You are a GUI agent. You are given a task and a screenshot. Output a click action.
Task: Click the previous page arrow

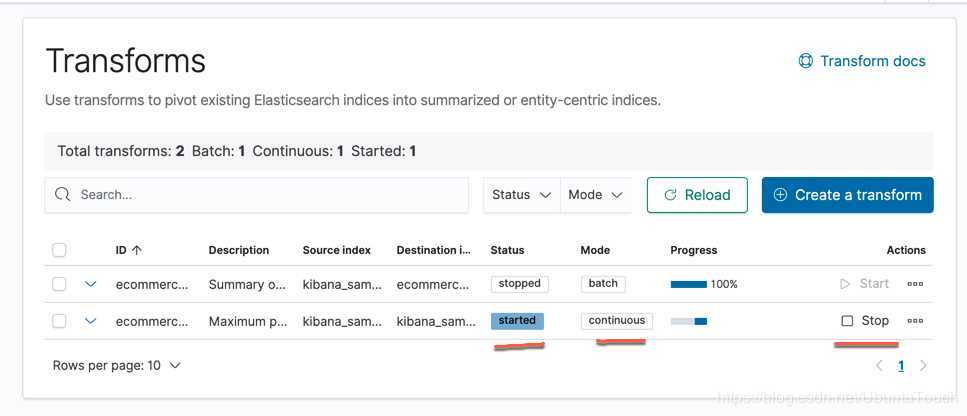point(879,366)
